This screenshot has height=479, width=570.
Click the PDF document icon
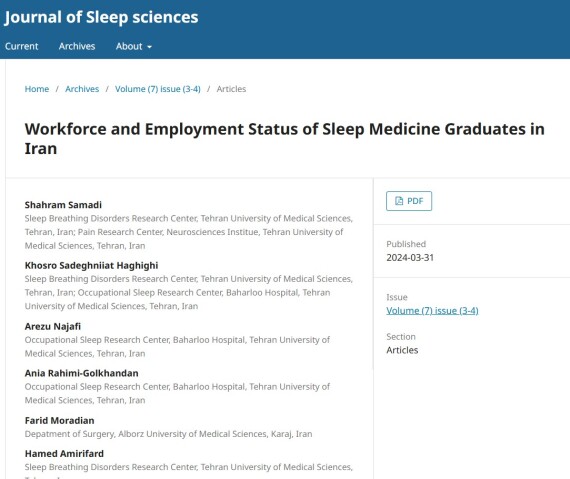point(399,201)
